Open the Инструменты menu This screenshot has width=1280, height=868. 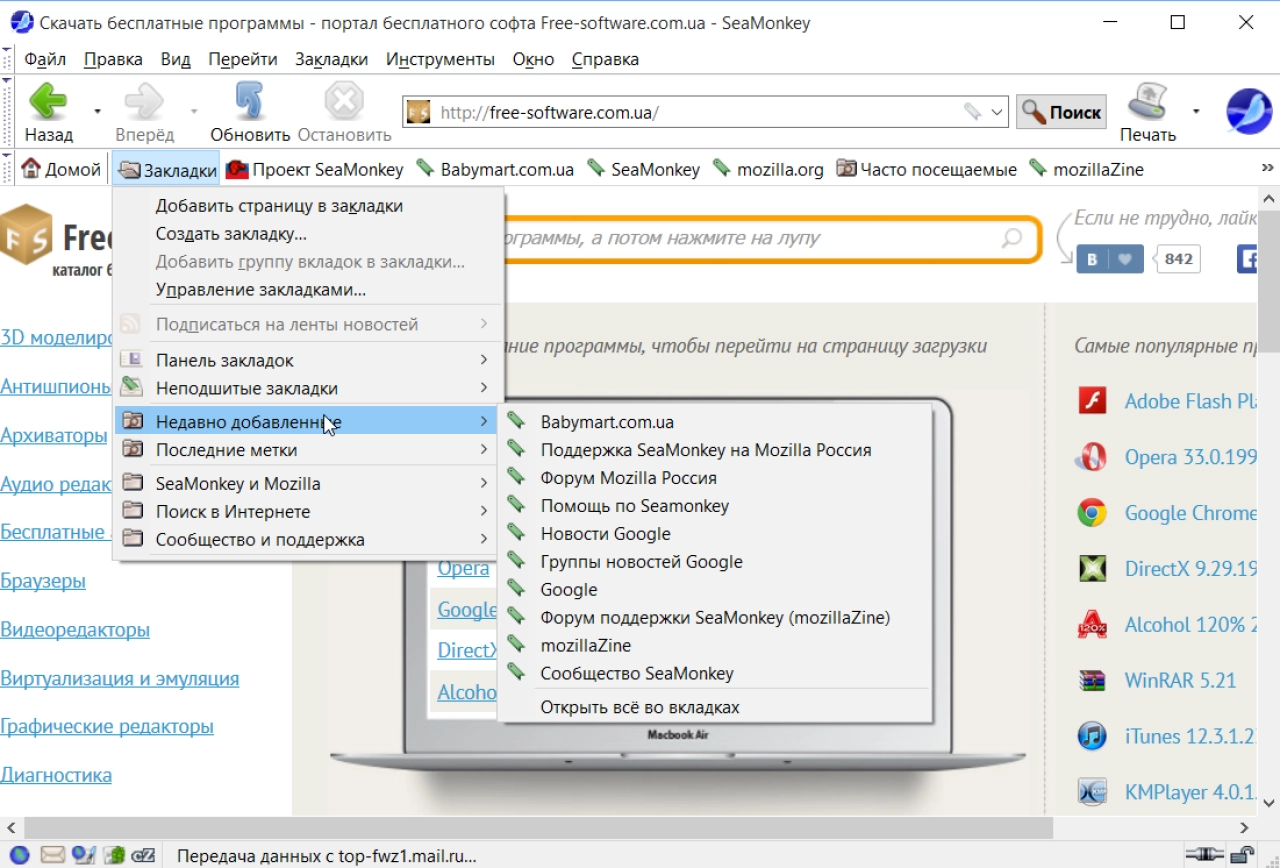pos(440,59)
